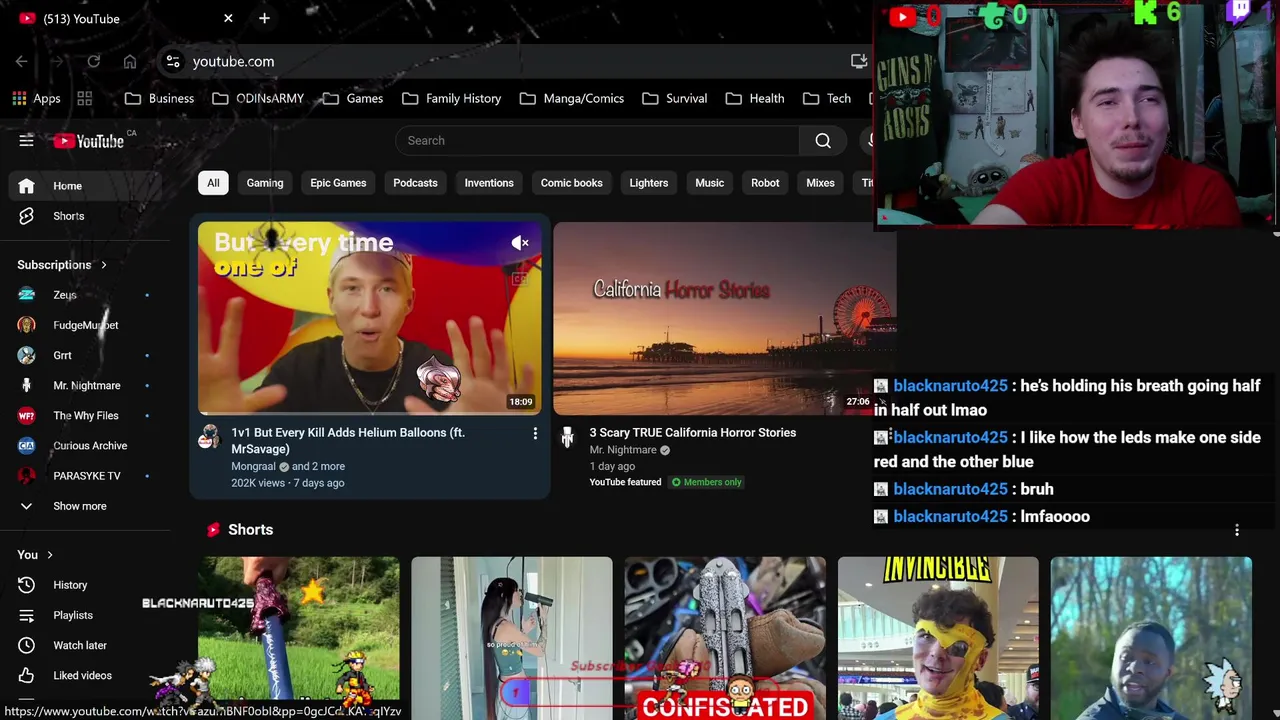This screenshot has width=1280, height=720.
Task: Play the CONFISCATED knife short
Action: pos(725,638)
